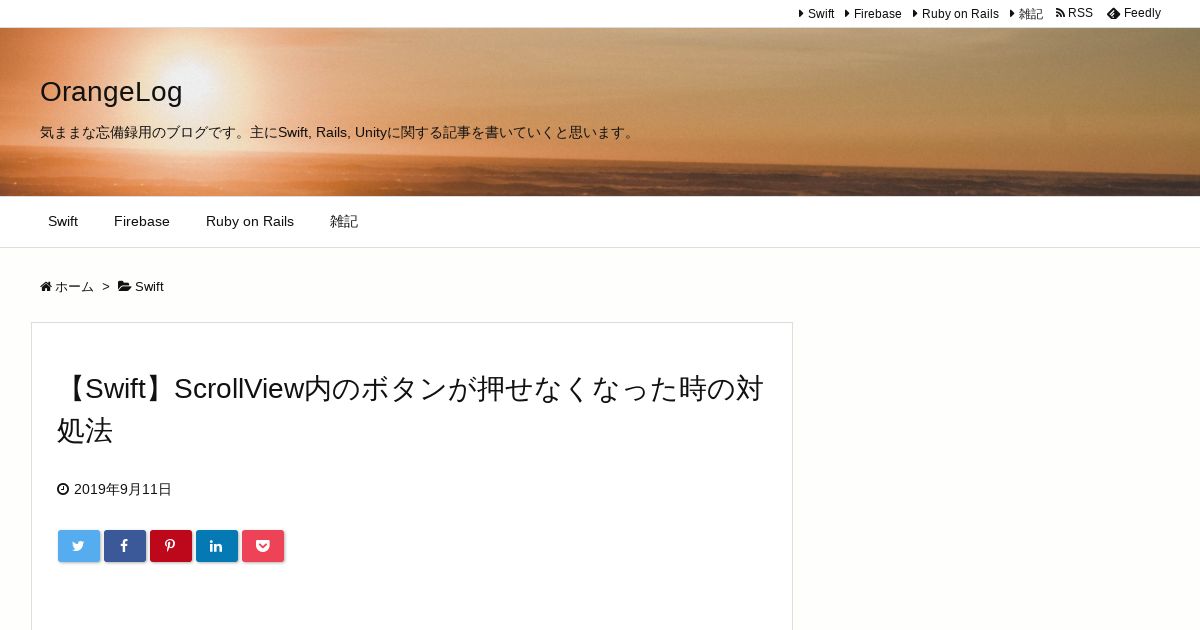
Task: Open the RSS feed link
Action: pyautogui.click(x=1075, y=13)
